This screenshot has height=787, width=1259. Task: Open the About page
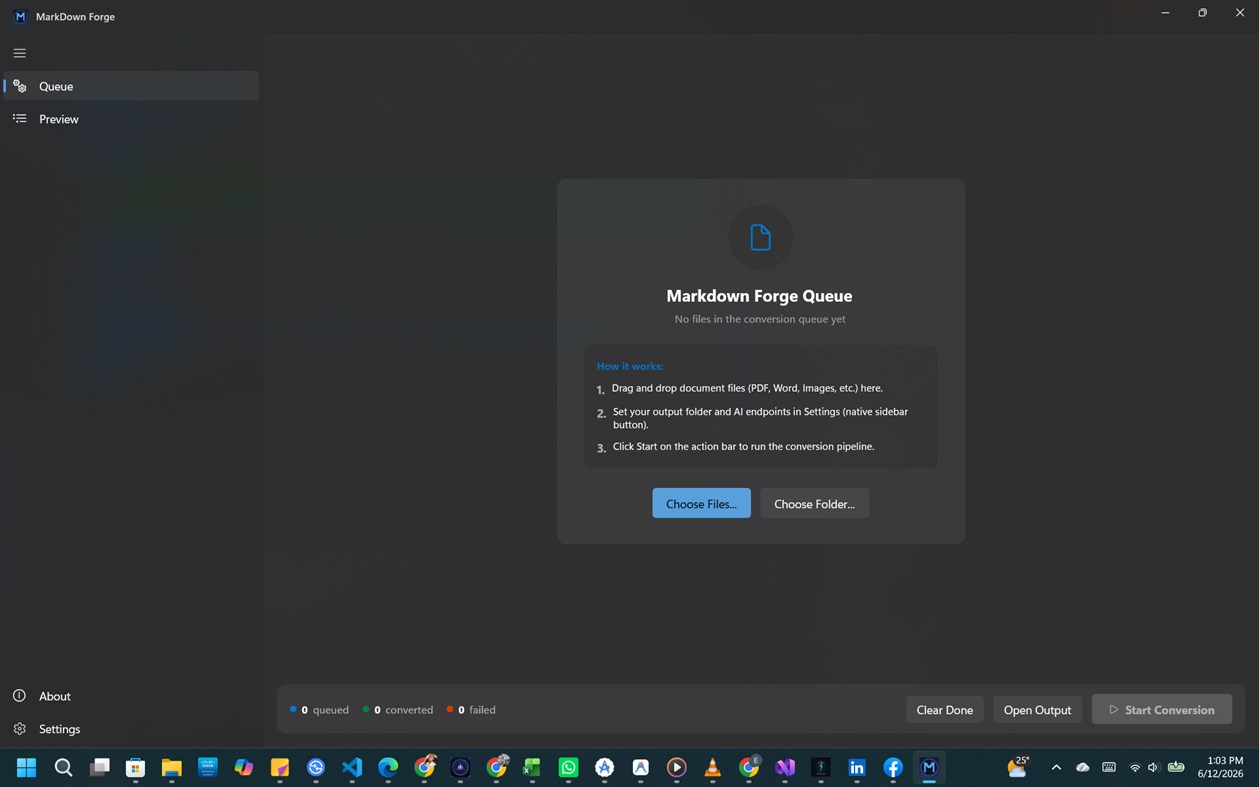coord(131,696)
